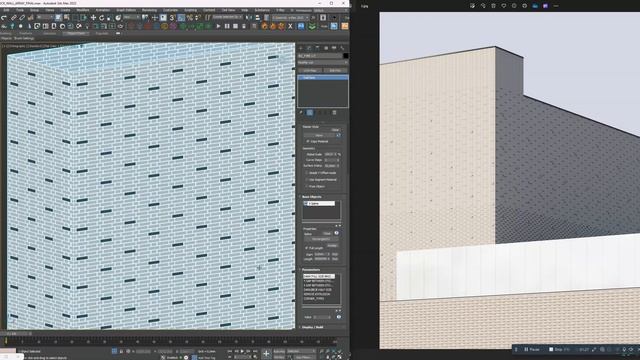Toggle the Angle Snap icon
Screen dimensions: 640x360
tap(181, 18)
